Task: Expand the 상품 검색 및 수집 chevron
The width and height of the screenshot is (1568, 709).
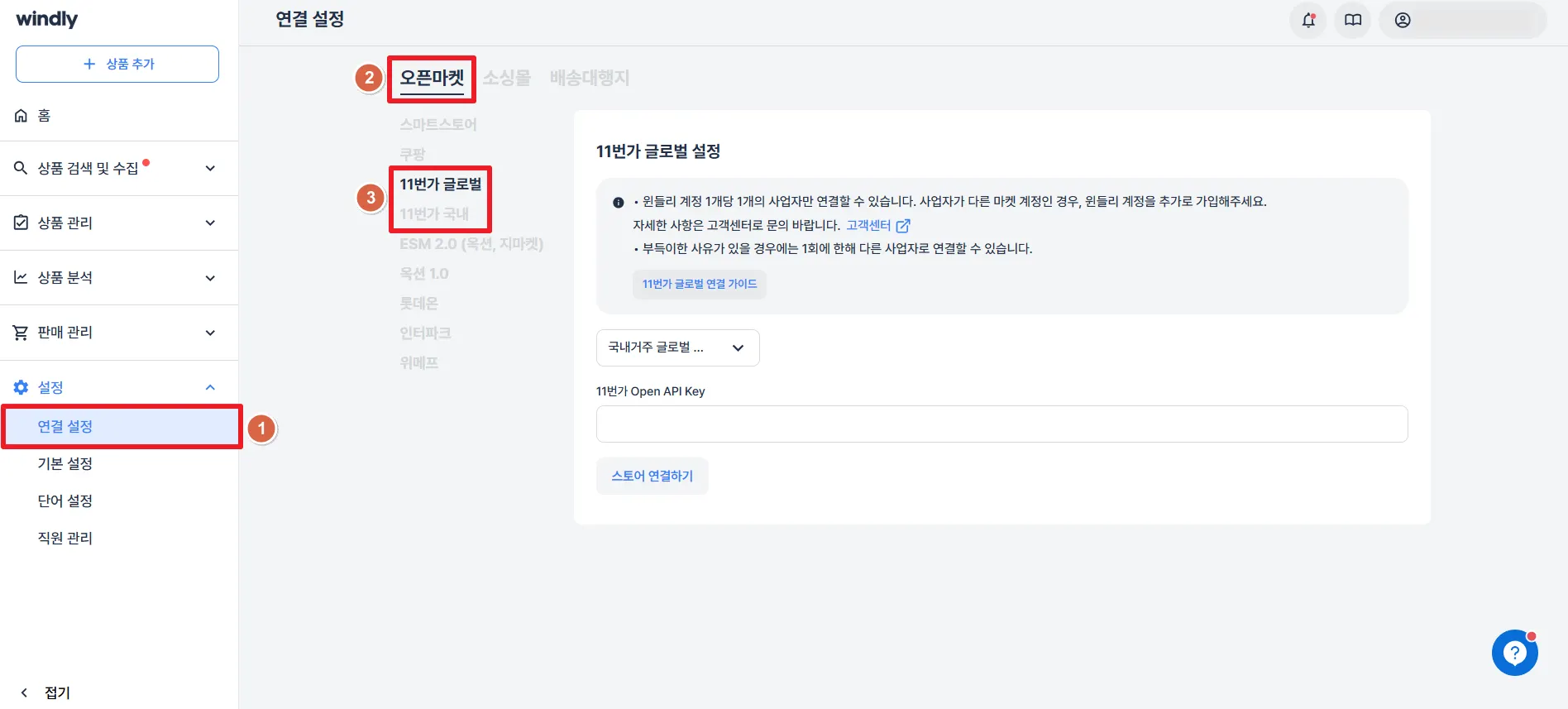Action: [x=210, y=168]
